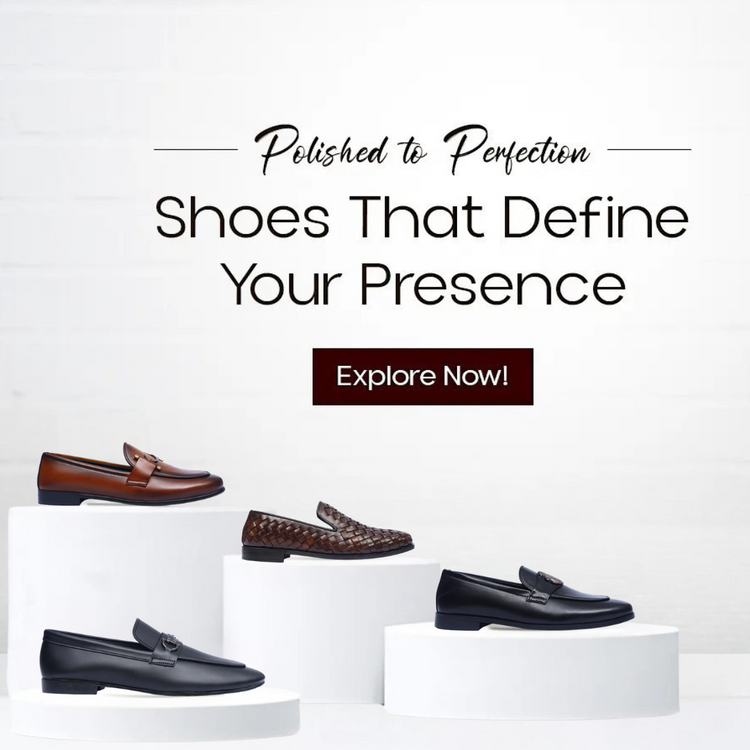View the black loafer at bottom left
Image resolution: width=750 pixels, height=750 pixels.
[152, 657]
